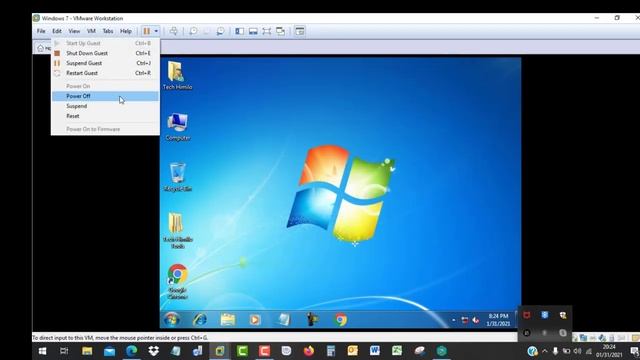Take a snapshot of this VM

[x=193, y=31]
